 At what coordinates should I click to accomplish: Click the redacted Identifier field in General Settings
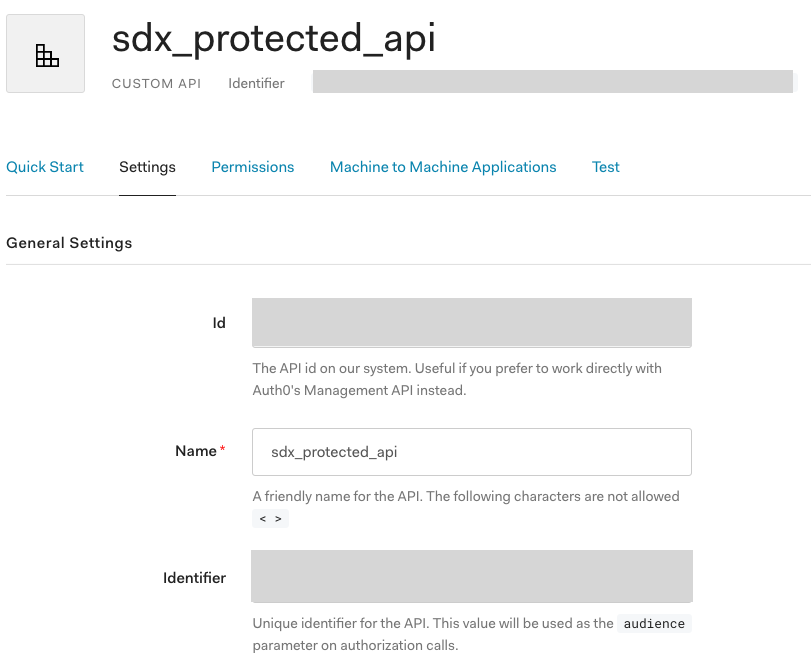click(472, 576)
